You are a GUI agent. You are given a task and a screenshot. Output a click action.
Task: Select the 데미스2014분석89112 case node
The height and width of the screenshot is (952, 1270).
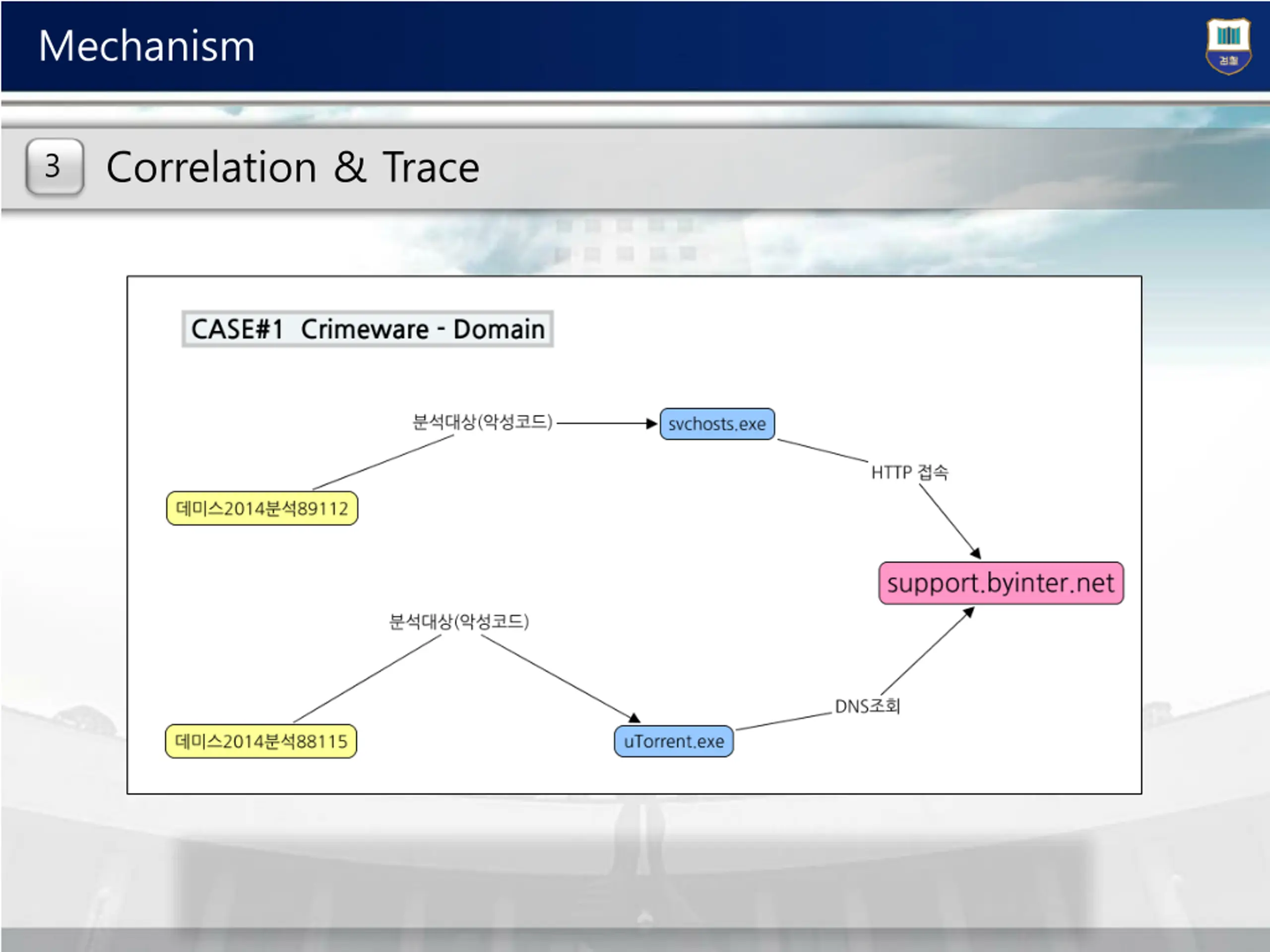tap(262, 508)
